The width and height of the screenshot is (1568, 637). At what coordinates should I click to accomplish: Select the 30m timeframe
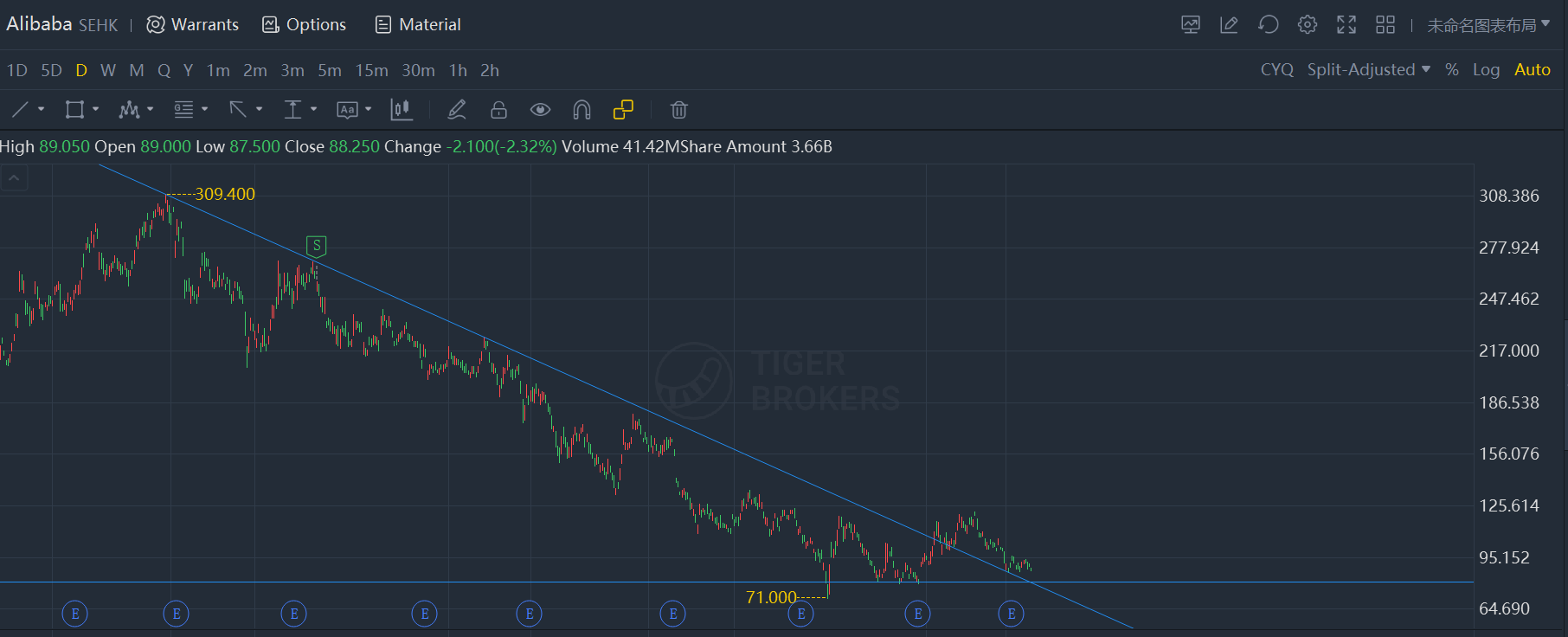(418, 71)
